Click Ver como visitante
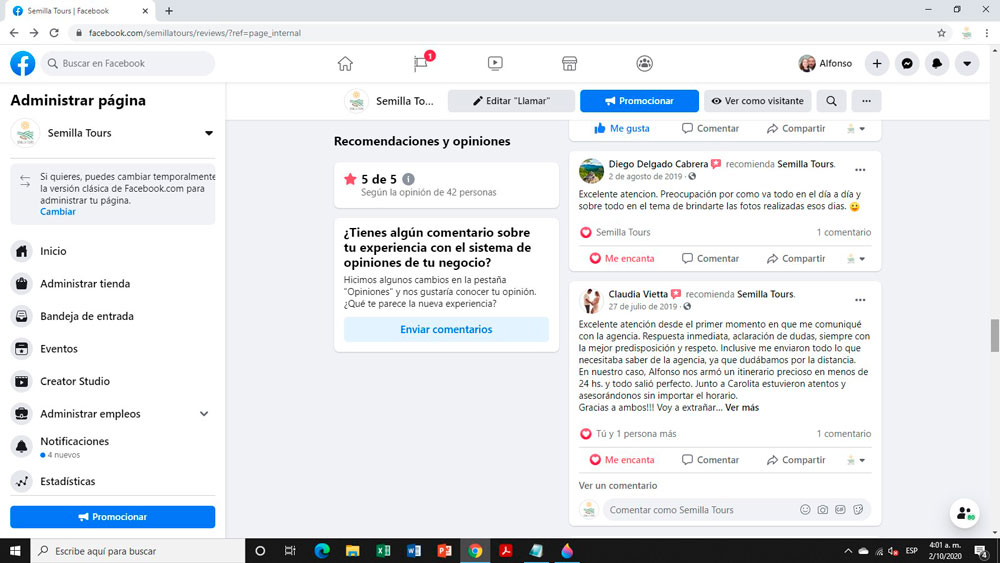The width and height of the screenshot is (1000, 563). point(758,101)
